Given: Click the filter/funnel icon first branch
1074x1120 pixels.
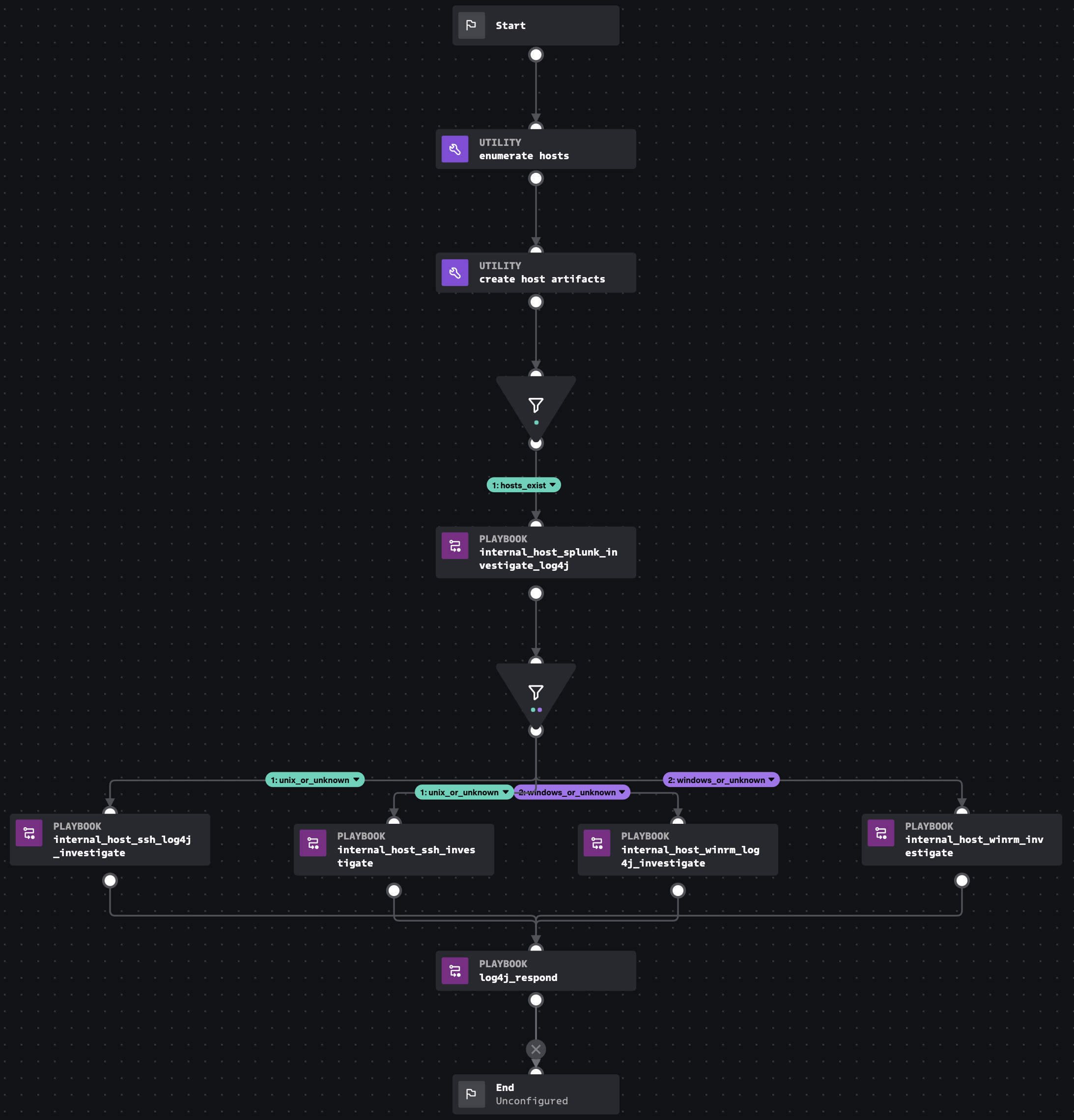Looking at the screenshot, I should click(536, 405).
